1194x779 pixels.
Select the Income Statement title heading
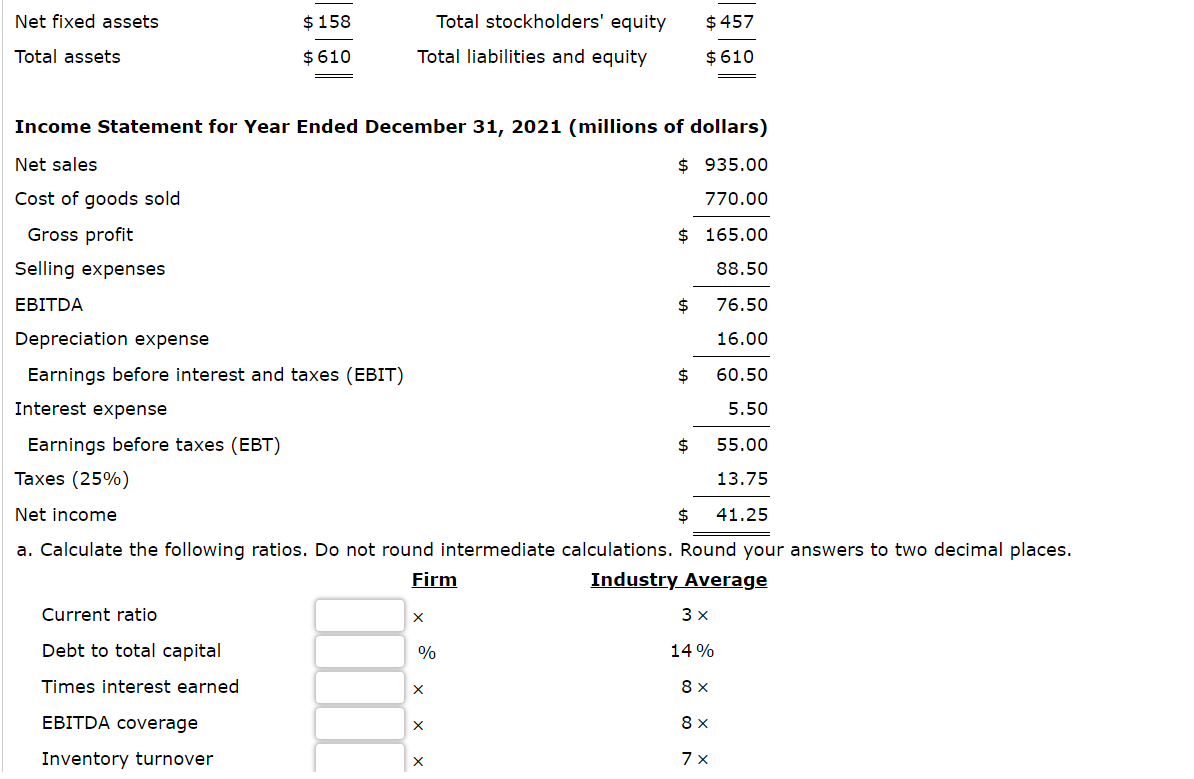[391, 126]
